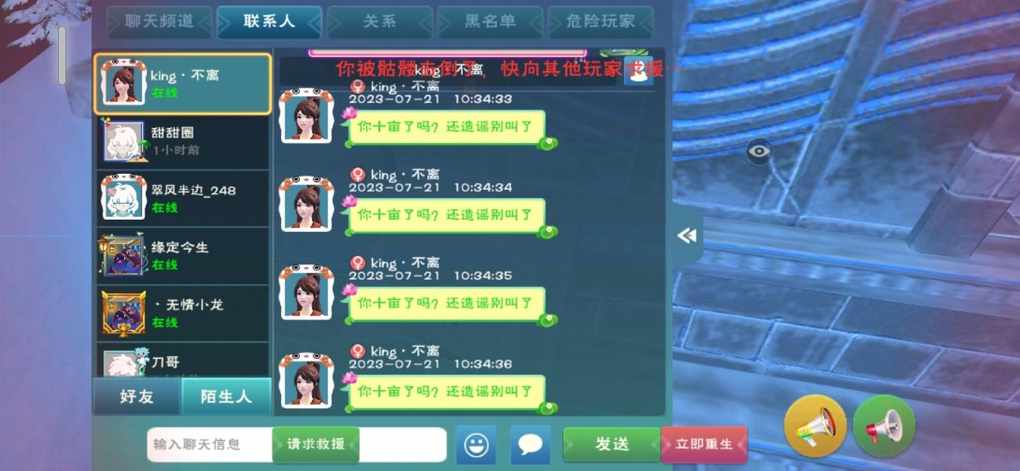This screenshot has height=471, width=1020.
Task: Open 甜甜圈's avatar thumbnail
Action: 124,141
